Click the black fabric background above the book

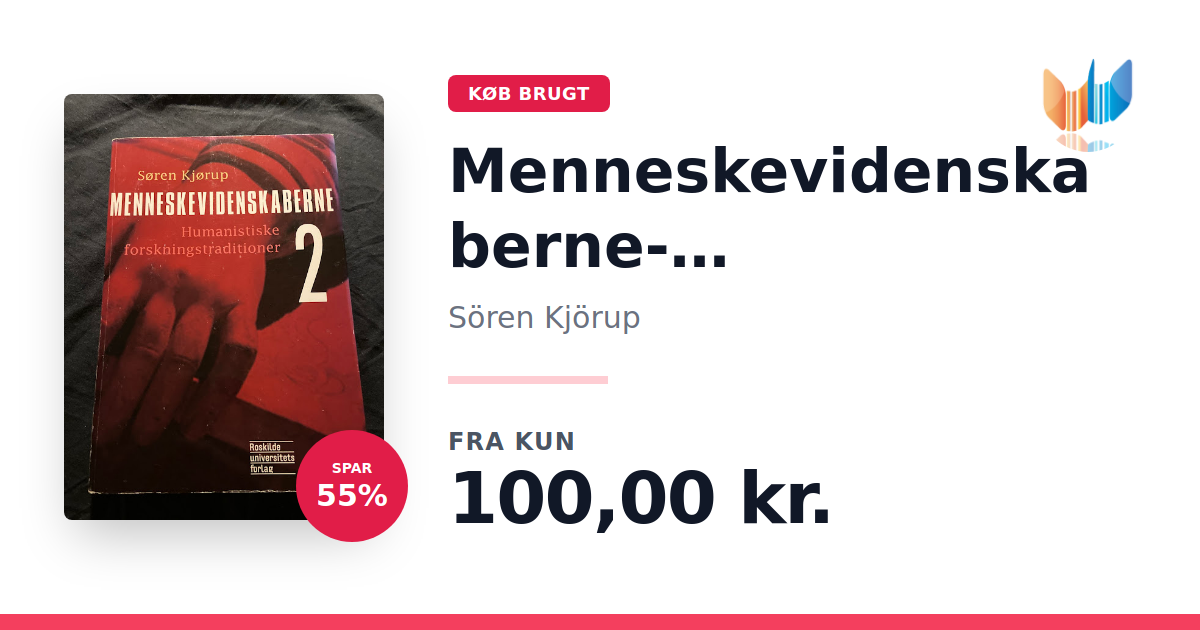[x=224, y=113]
